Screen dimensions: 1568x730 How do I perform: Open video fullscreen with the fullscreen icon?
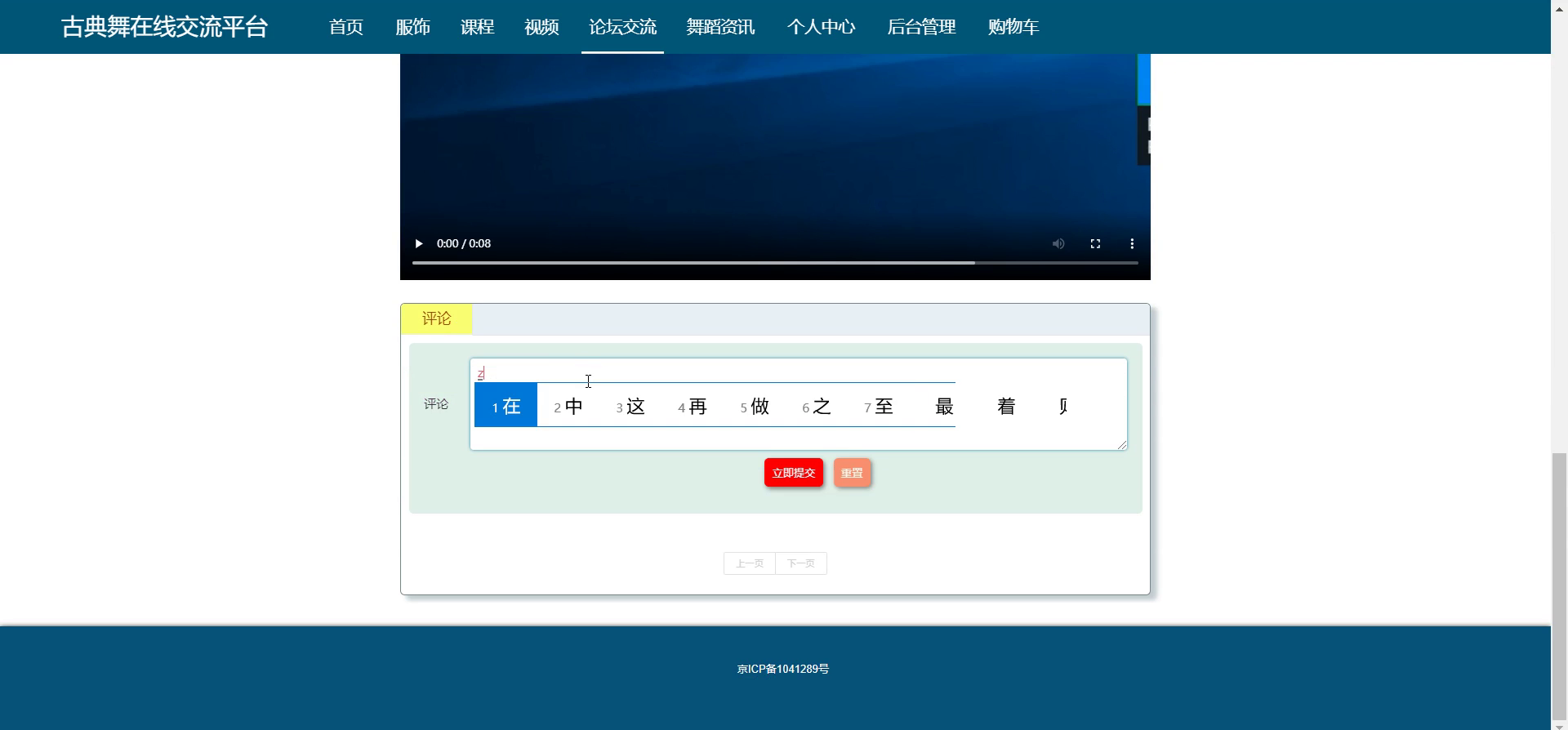point(1095,243)
